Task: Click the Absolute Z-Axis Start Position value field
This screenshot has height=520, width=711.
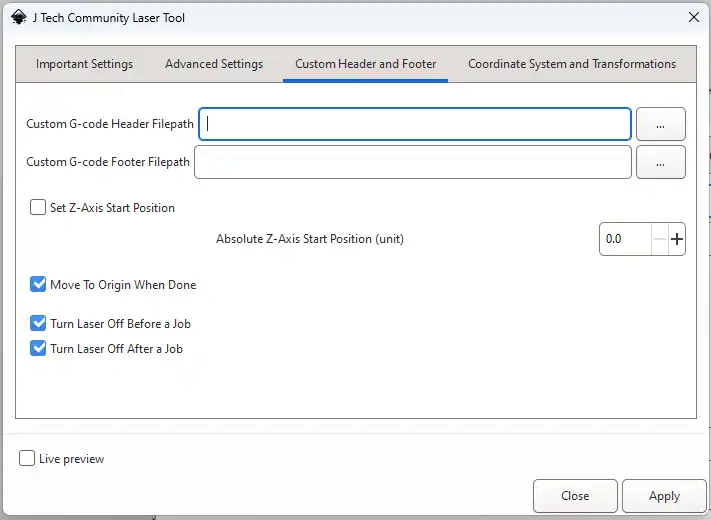Action: pyautogui.click(x=625, y=239)
